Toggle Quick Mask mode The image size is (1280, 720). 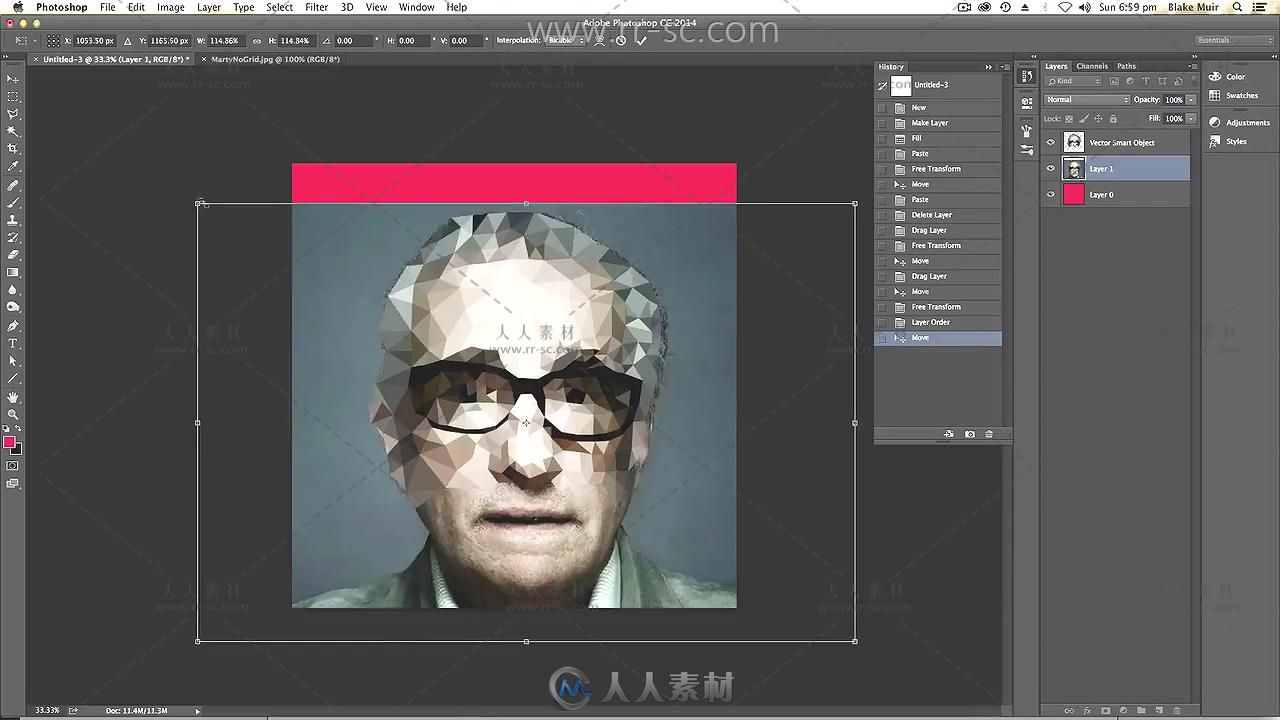tap(13, 466)
